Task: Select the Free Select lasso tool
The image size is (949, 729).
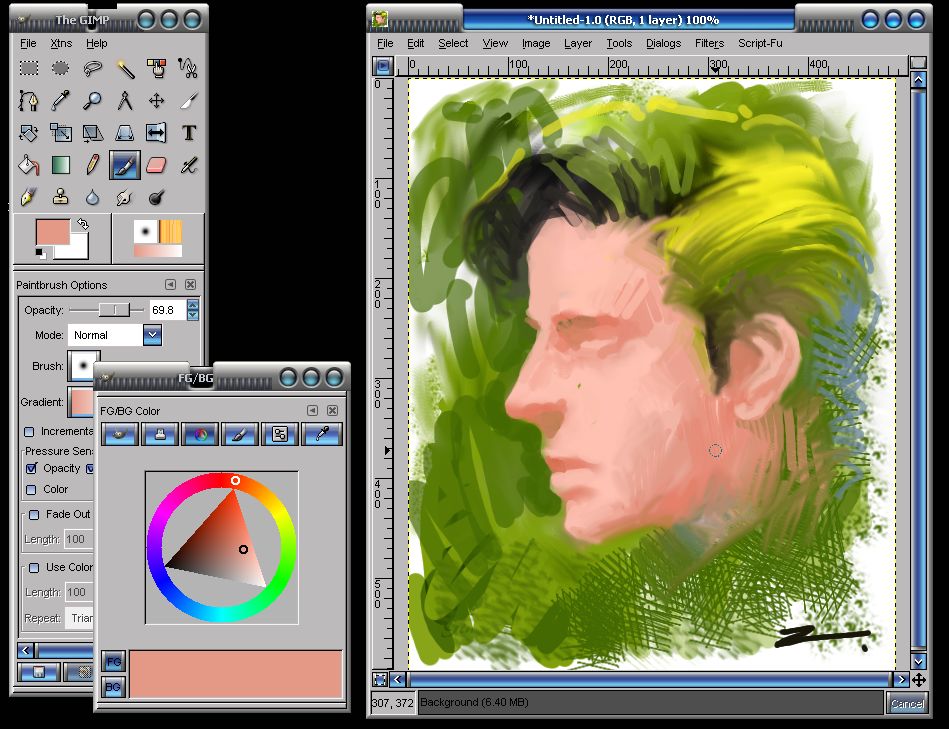Action: (93, 68)
